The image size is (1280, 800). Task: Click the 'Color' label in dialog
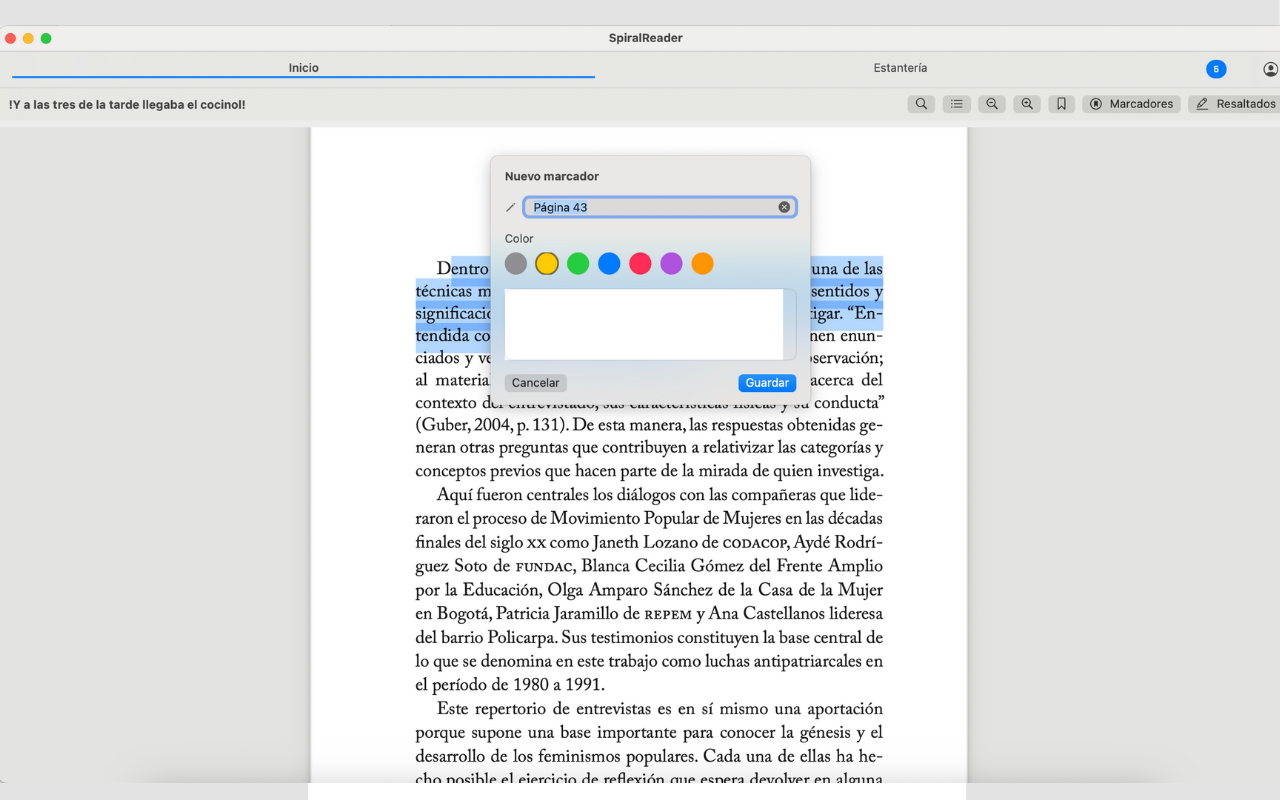tap(519, 239)
